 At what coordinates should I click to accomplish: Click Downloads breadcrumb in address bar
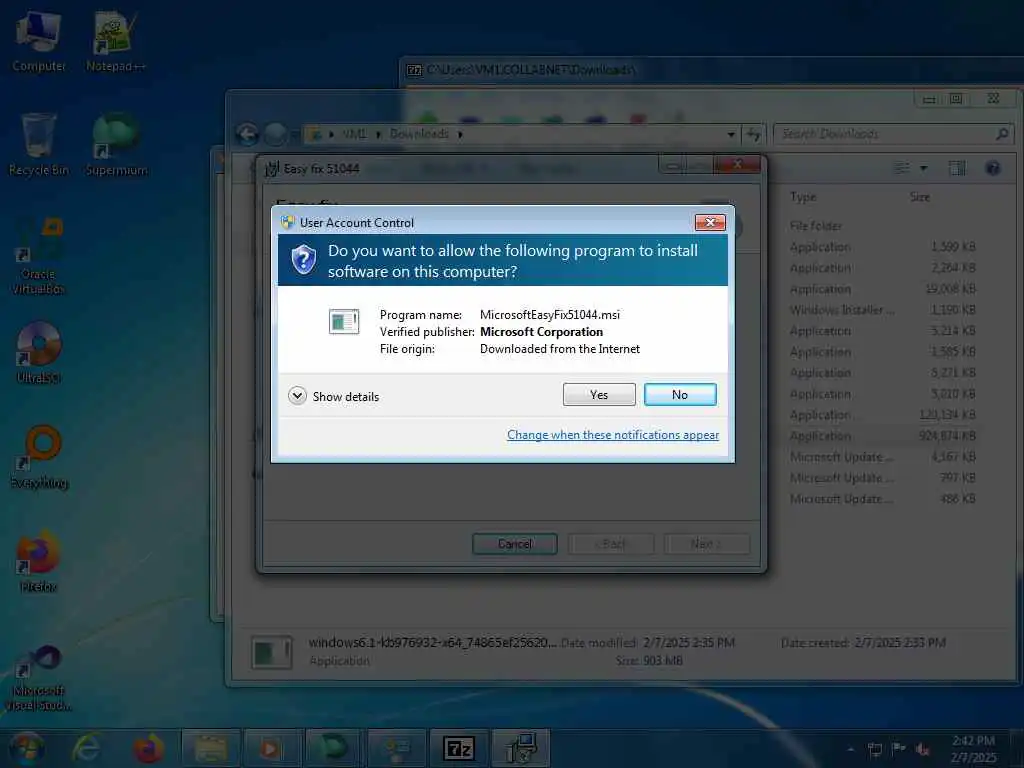[419, 134]
